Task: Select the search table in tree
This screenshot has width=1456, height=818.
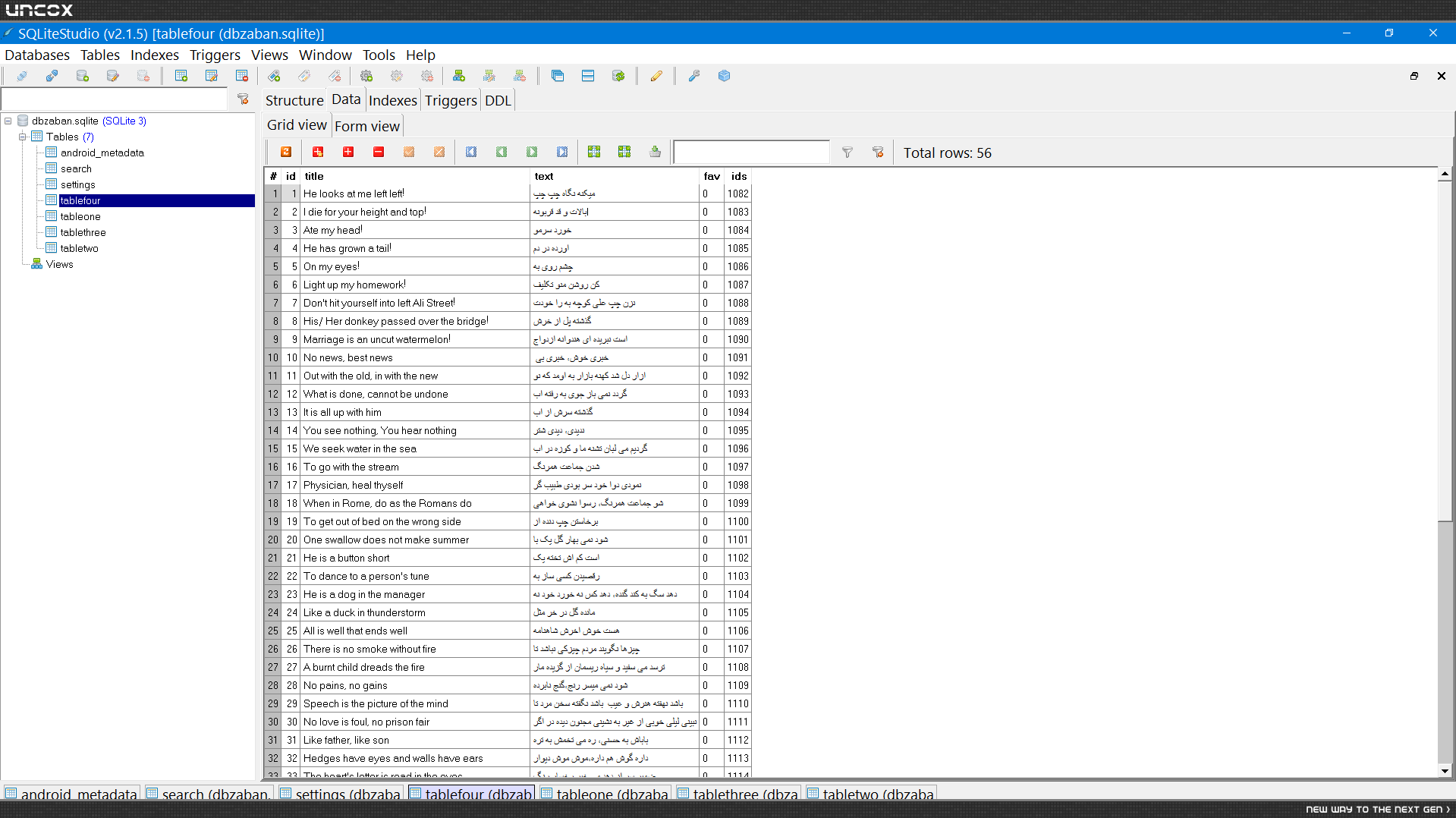Action: click(x=76, y=168)
